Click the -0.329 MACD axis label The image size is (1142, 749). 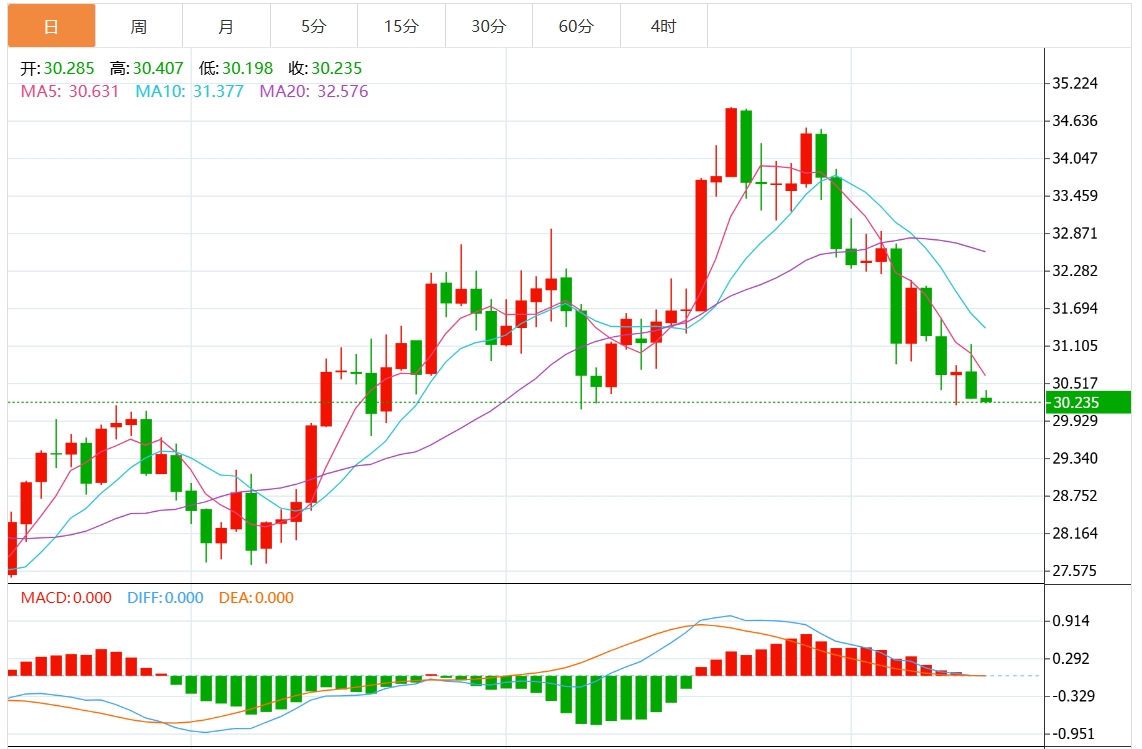(x=1074, y=697)
